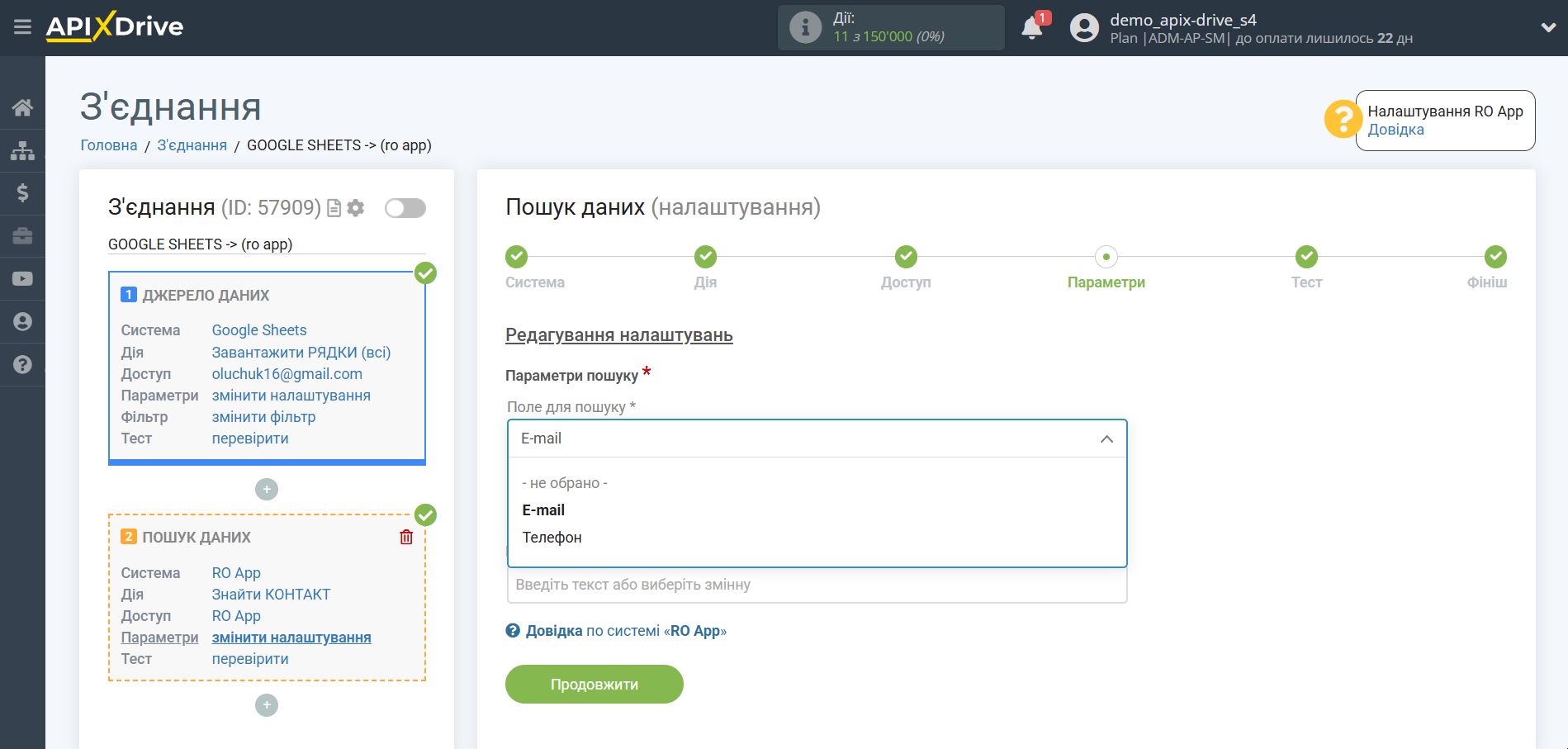This screenshot has height=749, width=1568.
Task: Open the notifications bell
Action: [x=1031, y=26]
